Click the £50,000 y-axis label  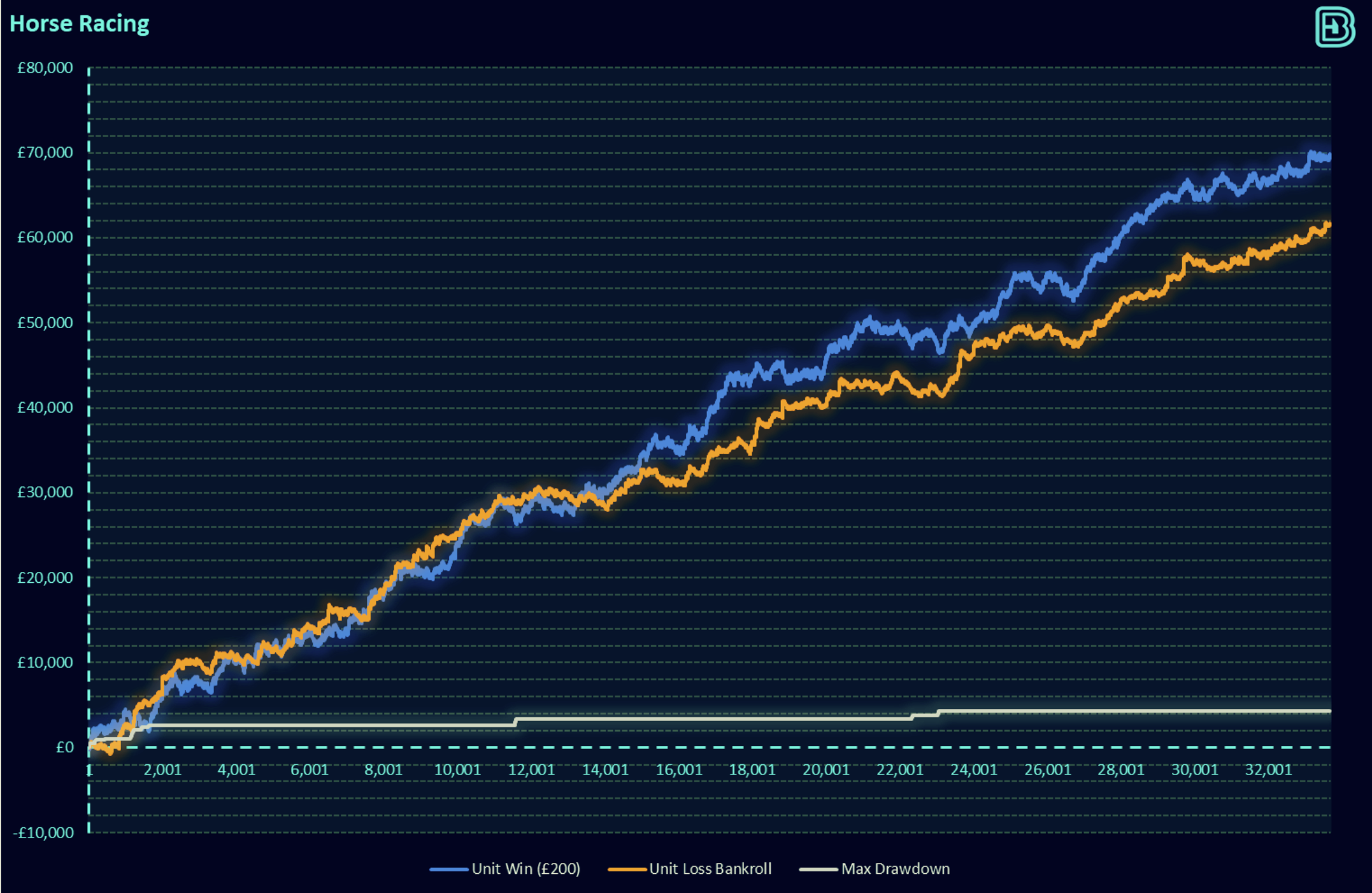(45, 322)
